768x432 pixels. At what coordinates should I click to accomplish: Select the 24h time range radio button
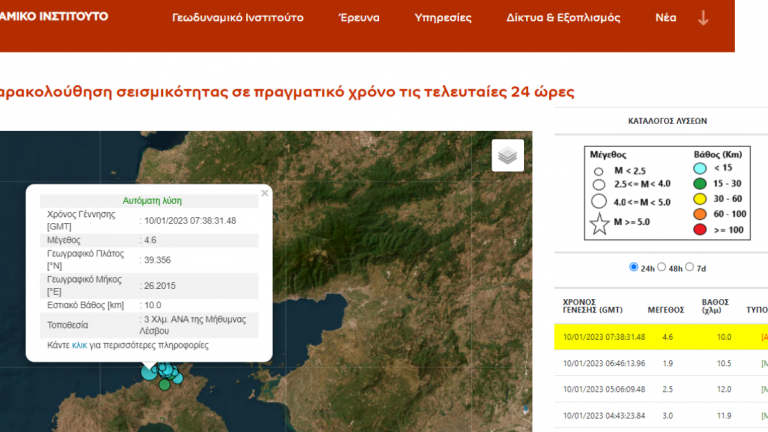(633, 267)
